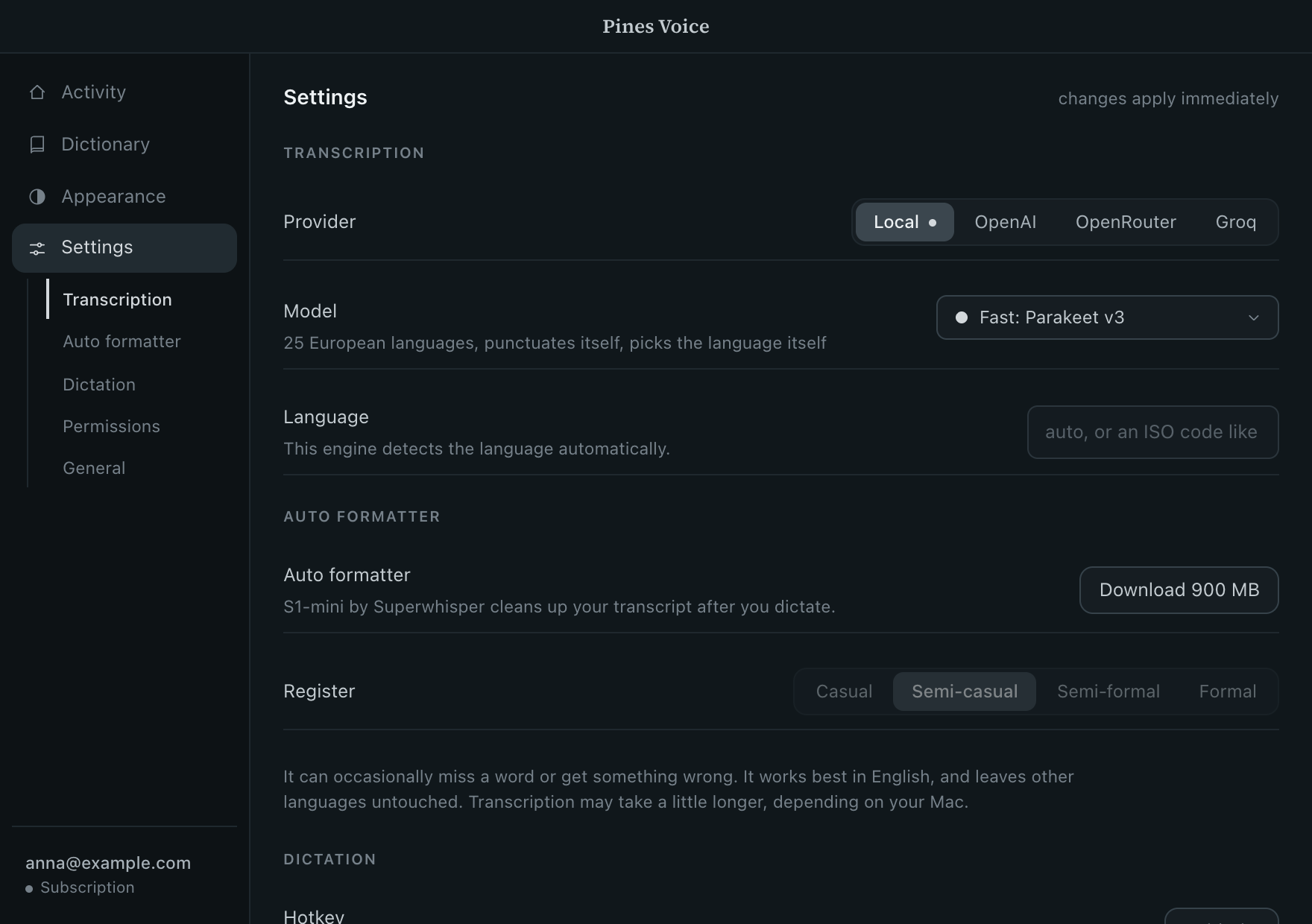The width and height of the screenshot is (1312, 924).
Task: Click the Settings page heading
Action: point(325,98)
